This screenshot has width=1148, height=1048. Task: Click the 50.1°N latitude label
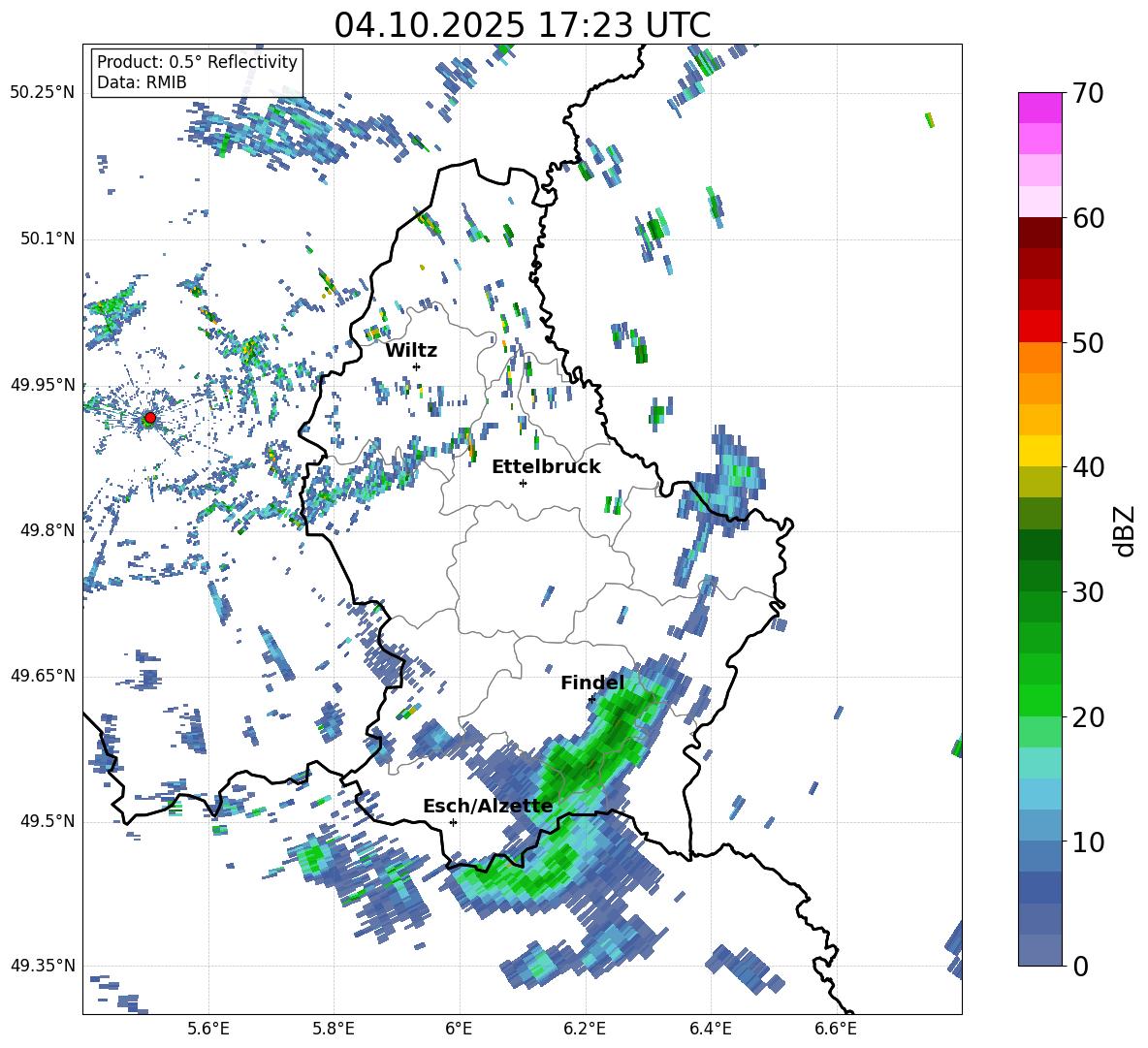[x=47, y=239]
